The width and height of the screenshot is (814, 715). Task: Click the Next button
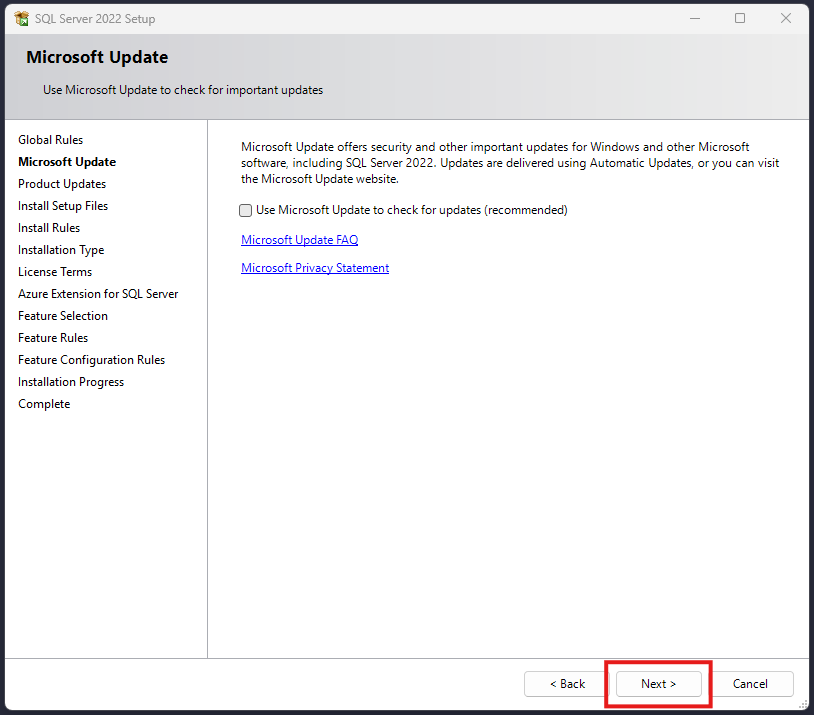[x=658, y=684]
